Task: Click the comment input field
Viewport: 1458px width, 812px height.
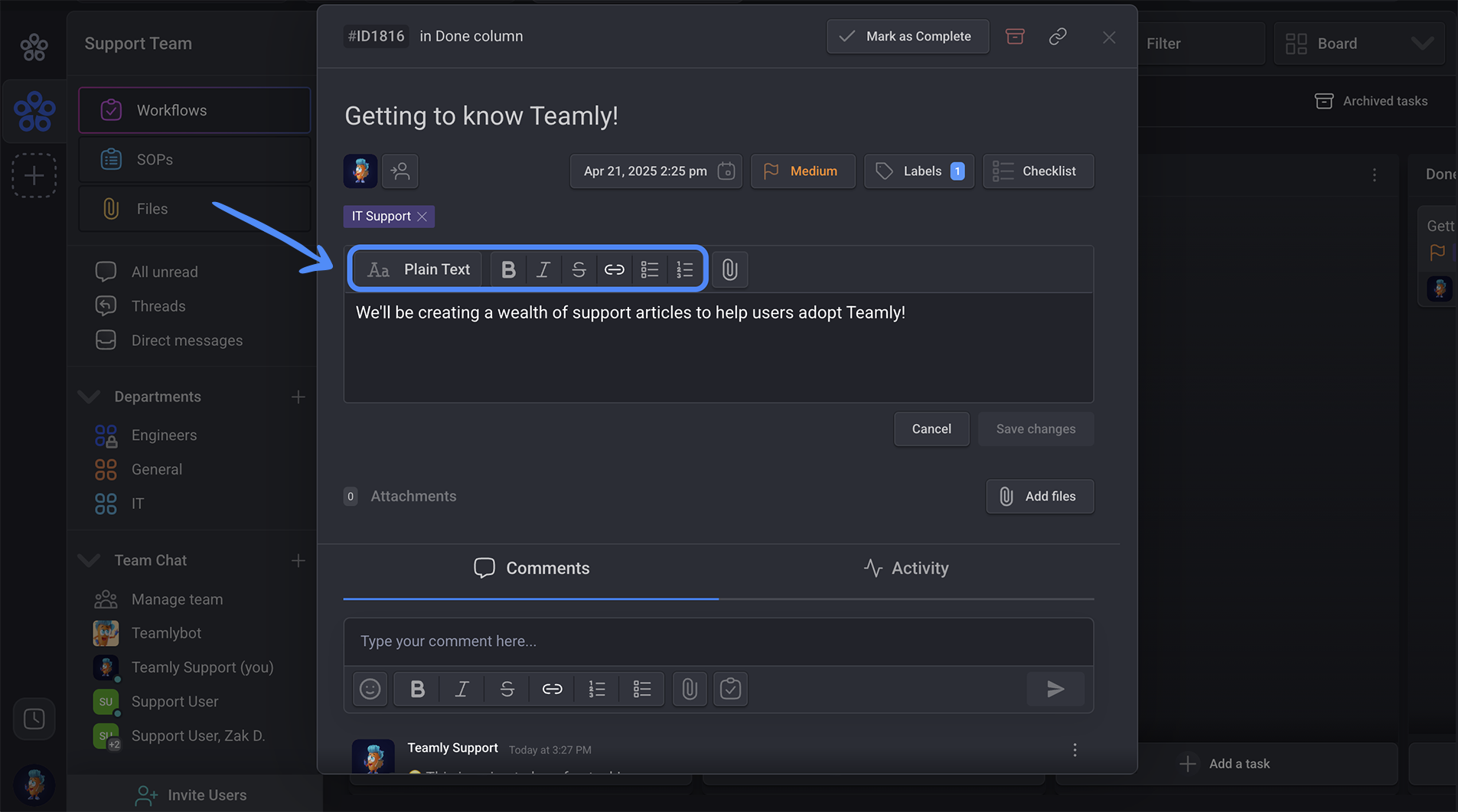Action: click(x=719, y=641)
